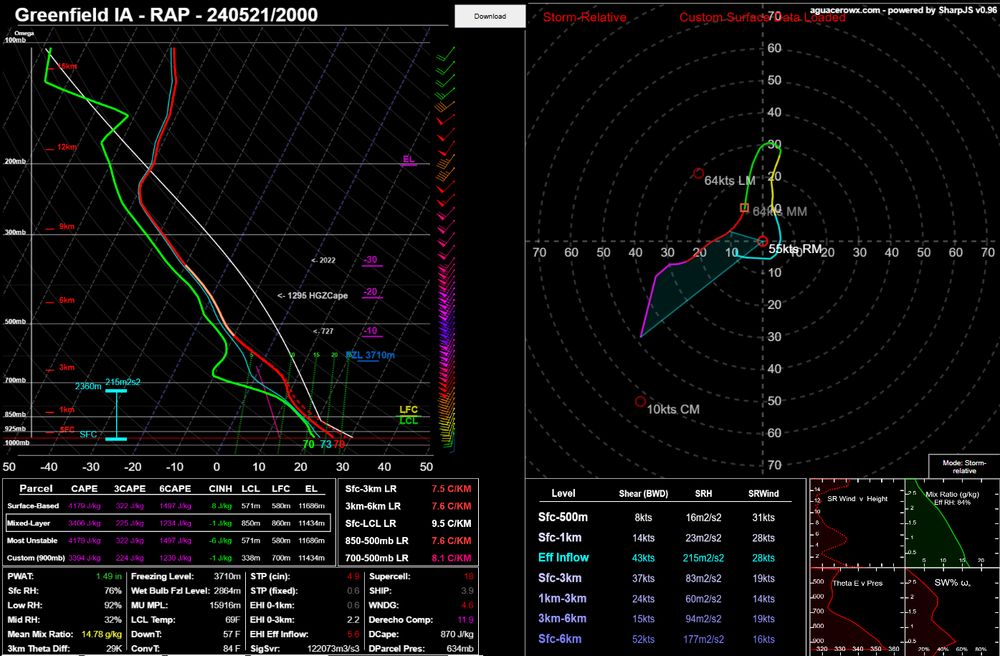Click the 2360m effective inflow top label
This screenshot has height=656, width=1000.
click(x=88, y=386)
